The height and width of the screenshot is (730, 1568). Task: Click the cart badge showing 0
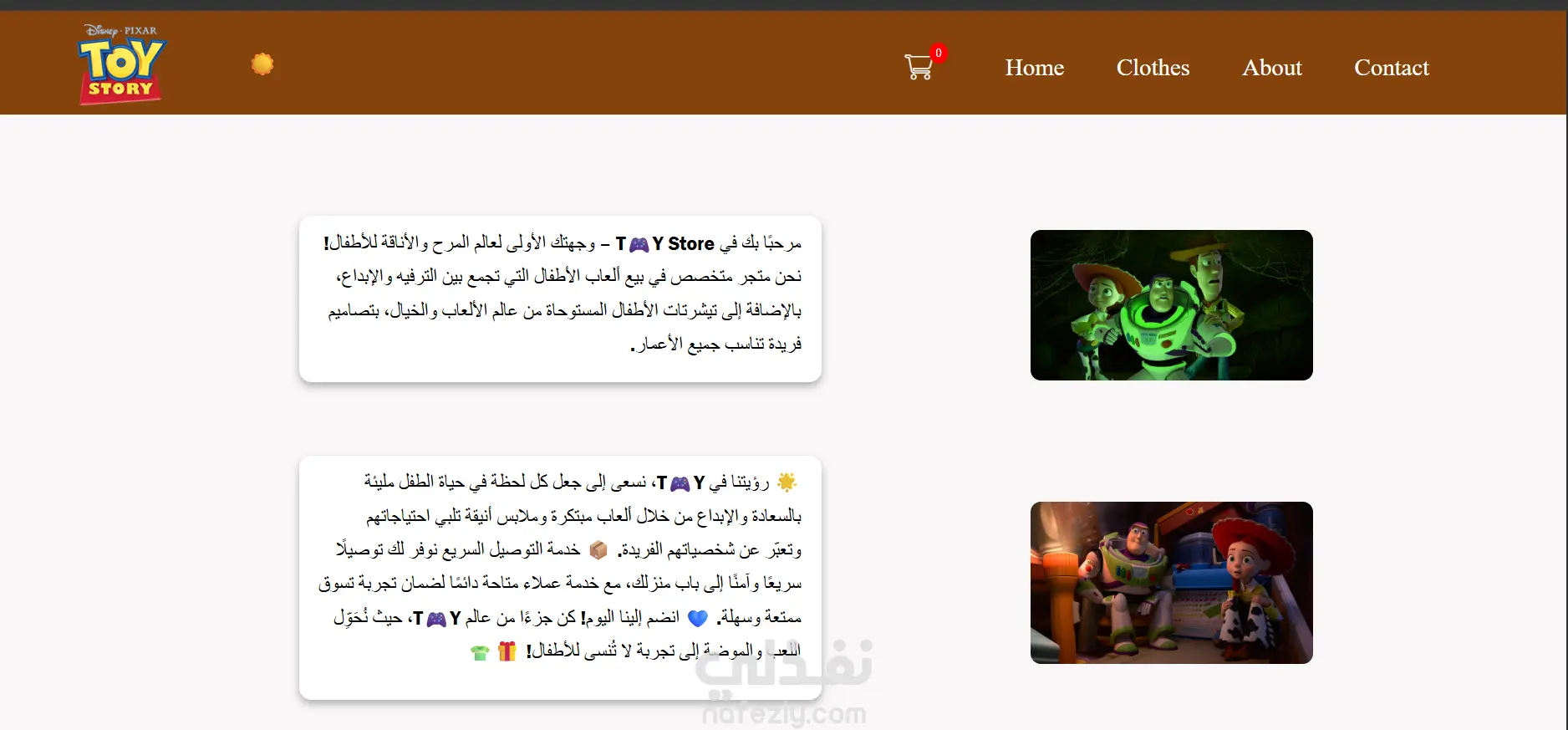pyautogui.click(x=939, y=53)
